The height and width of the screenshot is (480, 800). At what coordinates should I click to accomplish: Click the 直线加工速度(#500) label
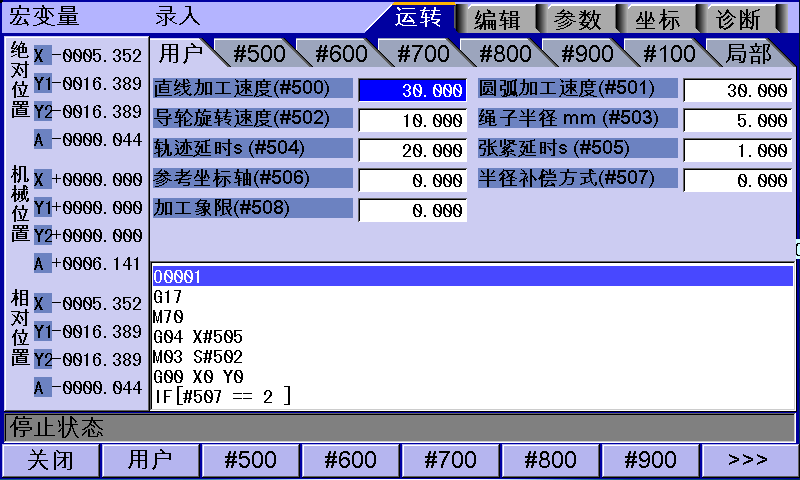click(x=253, y=88)
